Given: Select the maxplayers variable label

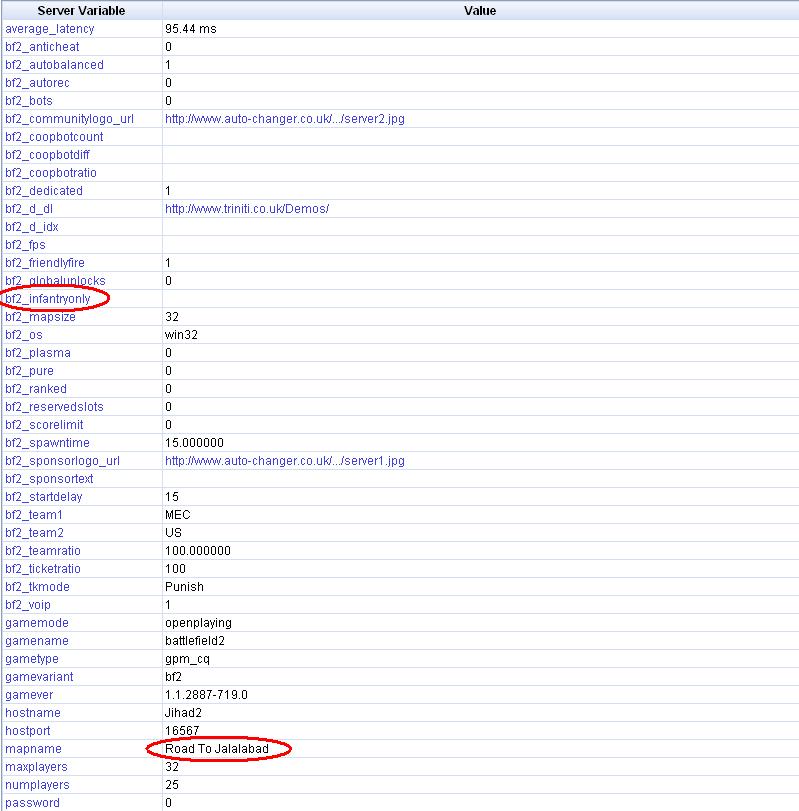Looking at the screenshot, I should 37,767.
